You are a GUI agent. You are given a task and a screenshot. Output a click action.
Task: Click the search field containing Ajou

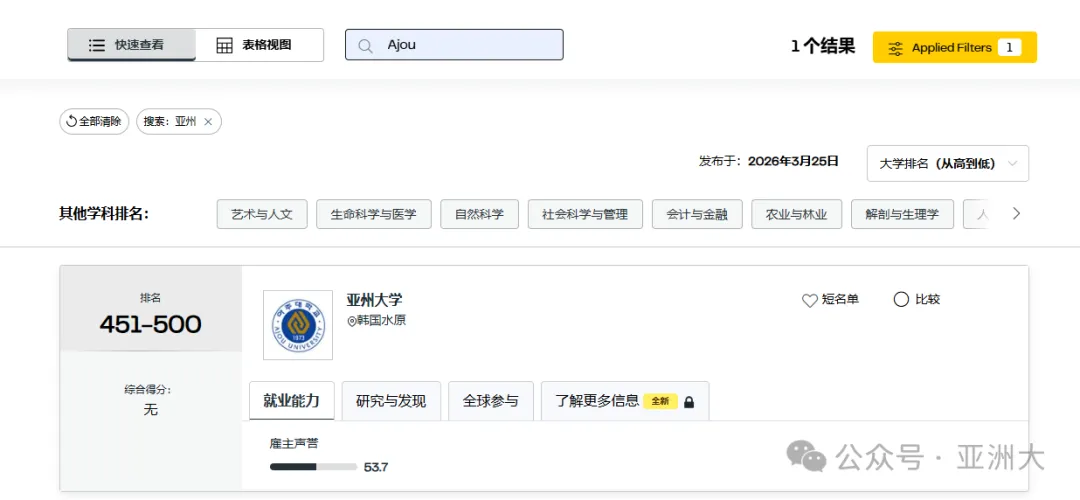point(454,45)
